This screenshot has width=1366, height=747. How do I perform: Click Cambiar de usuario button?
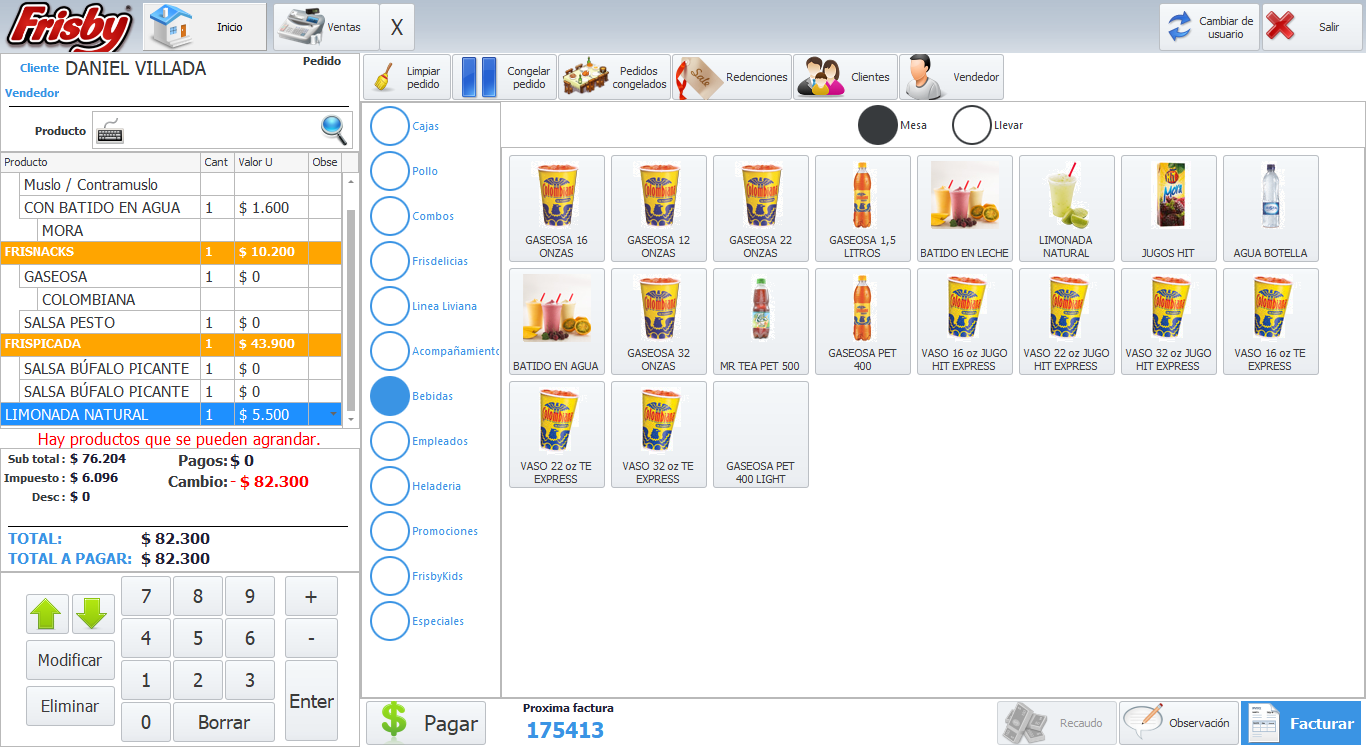[1209, 27]
